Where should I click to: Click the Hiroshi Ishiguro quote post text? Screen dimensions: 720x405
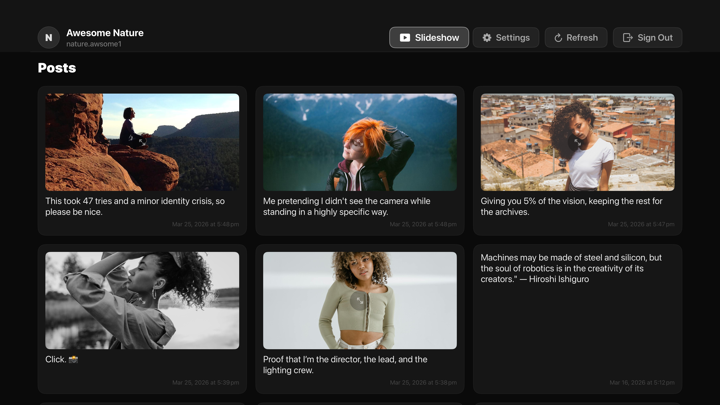click(x=571, y=268)
